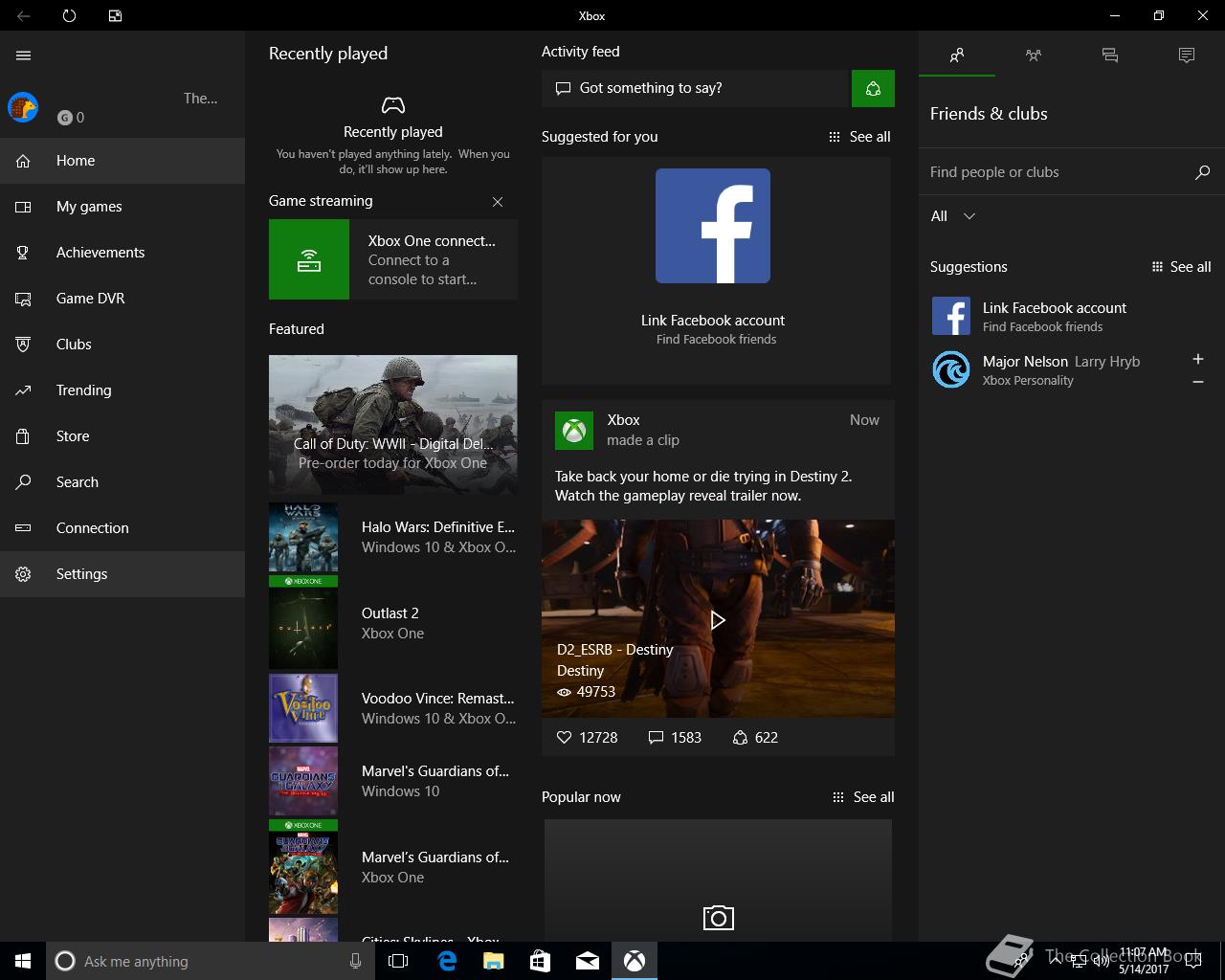1225x980 pixels.
Task: Click the green share button beside post box
Action: pos(873,88)
